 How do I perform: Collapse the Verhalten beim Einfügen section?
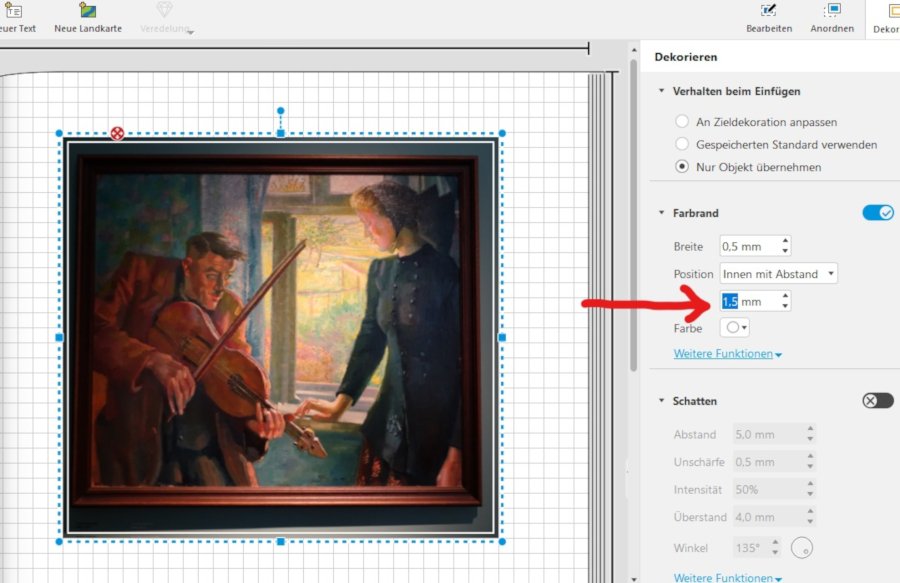click(662, 92)
